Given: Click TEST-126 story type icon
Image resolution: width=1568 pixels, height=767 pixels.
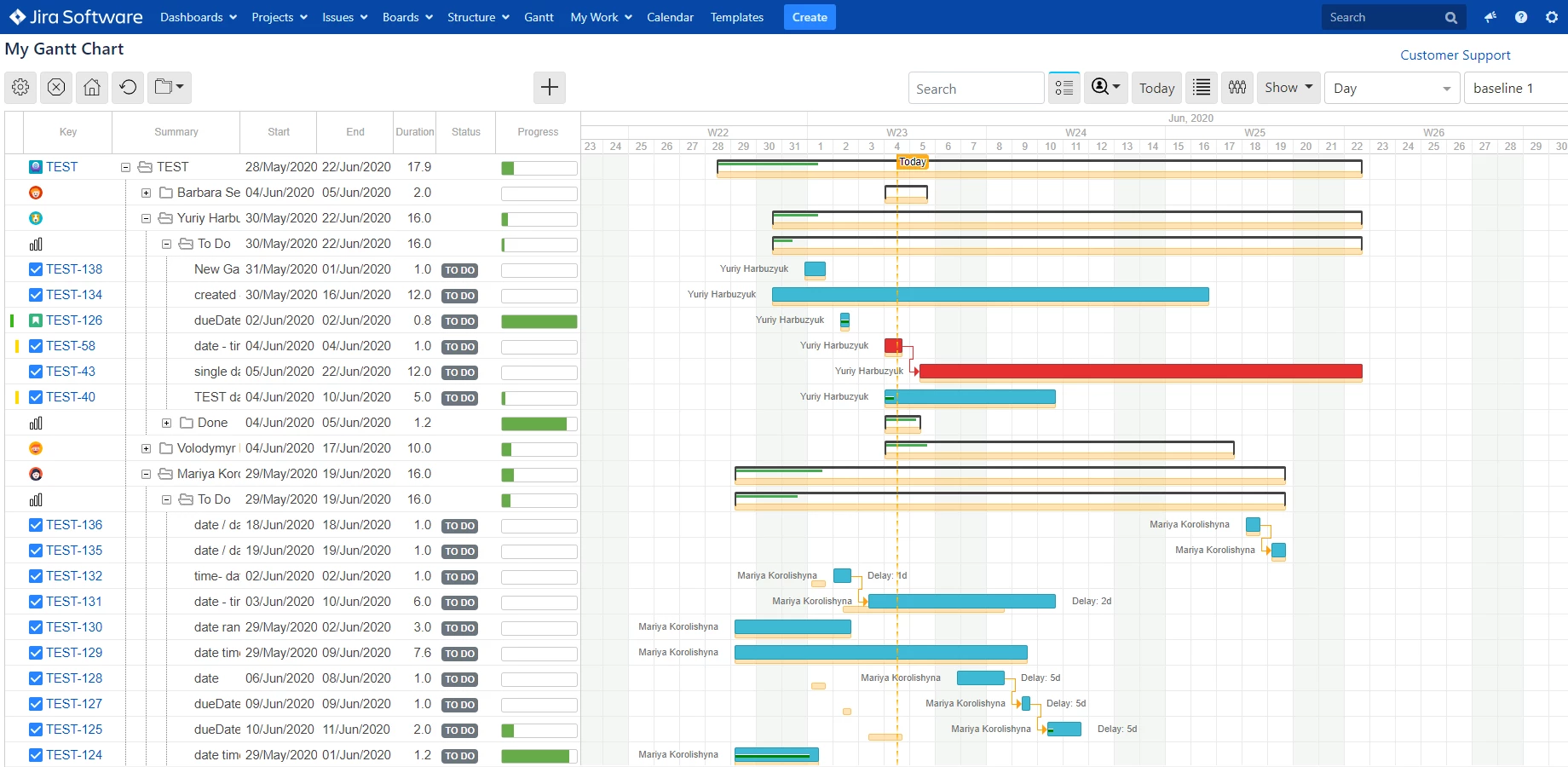Looking at the screenshot, I should tap(36, 320).
